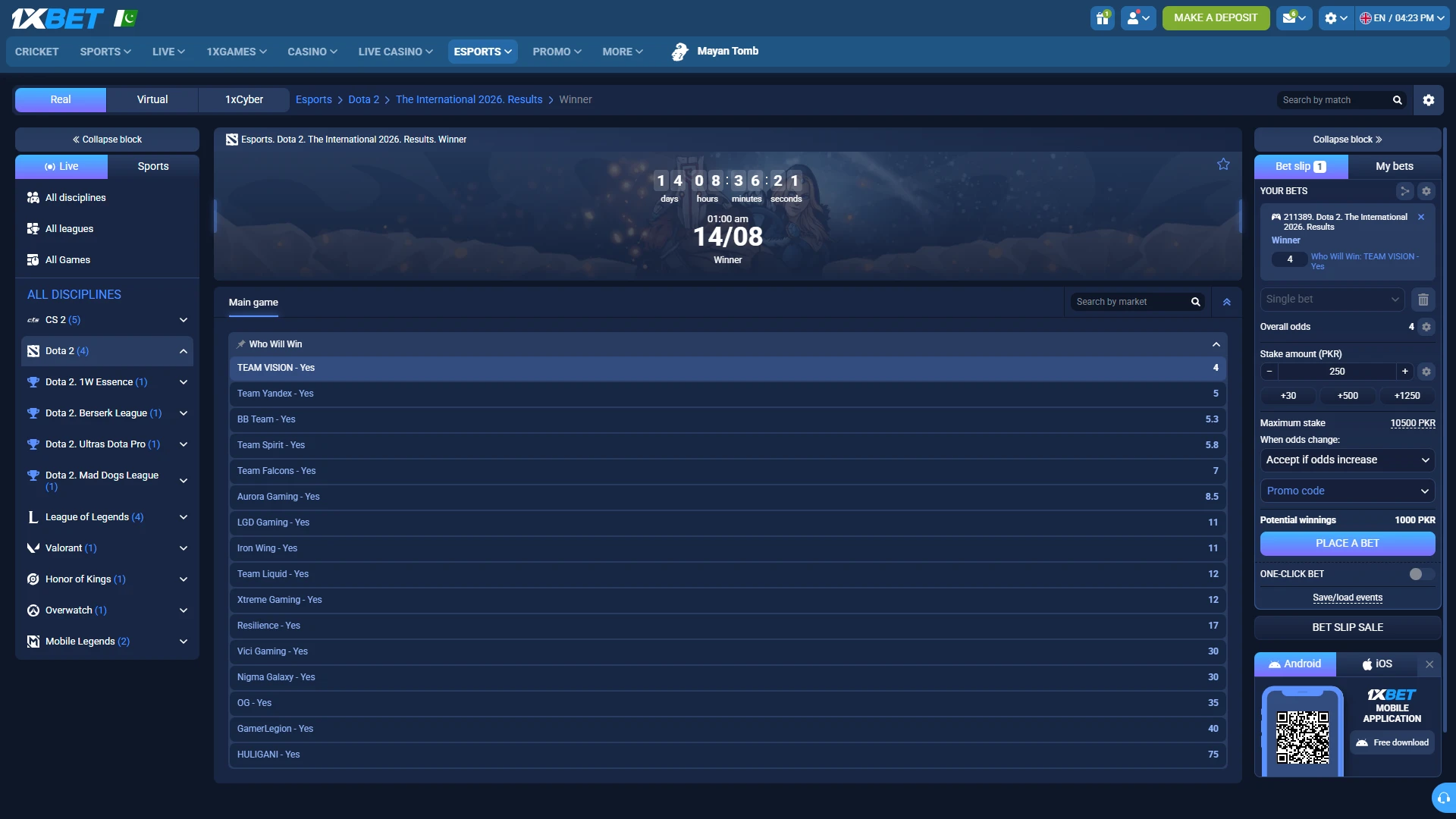Viewport: 1456px width, 819px height.
Task: Collapse the Who Will Win market
Action: [1216, 344]
